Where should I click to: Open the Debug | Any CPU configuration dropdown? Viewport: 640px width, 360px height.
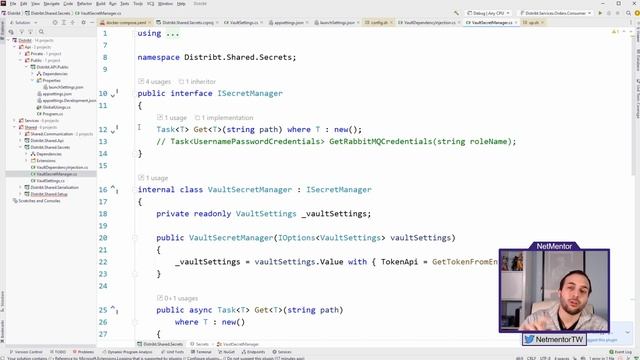pyautogui.click(x=488, y=13)
